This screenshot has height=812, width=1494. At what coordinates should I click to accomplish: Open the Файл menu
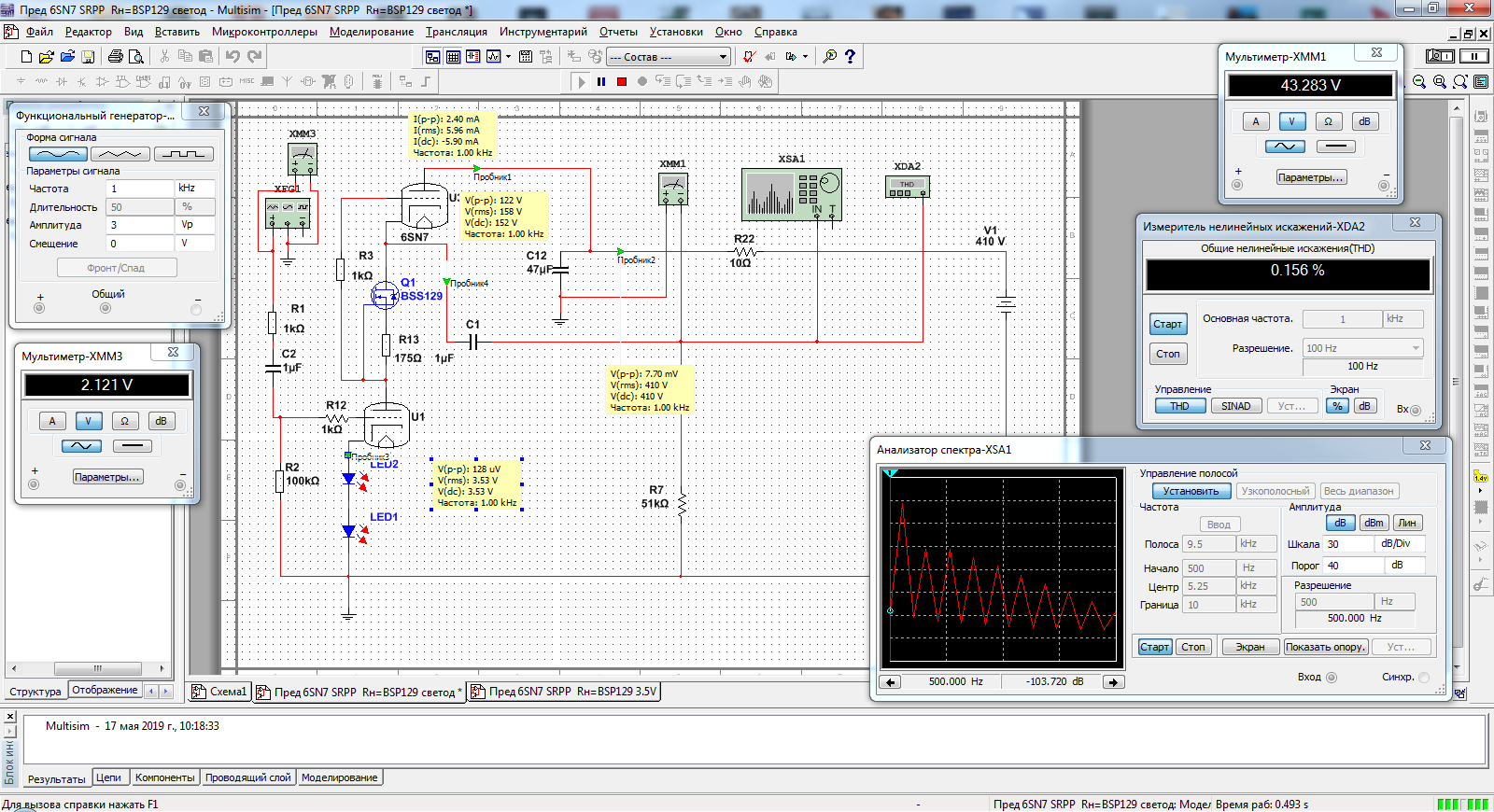[x=39, y=32]
